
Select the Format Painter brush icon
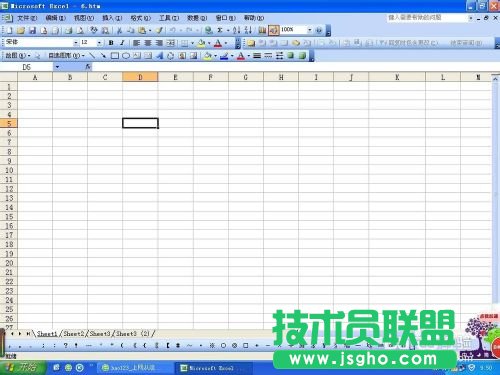click(159, 30)
